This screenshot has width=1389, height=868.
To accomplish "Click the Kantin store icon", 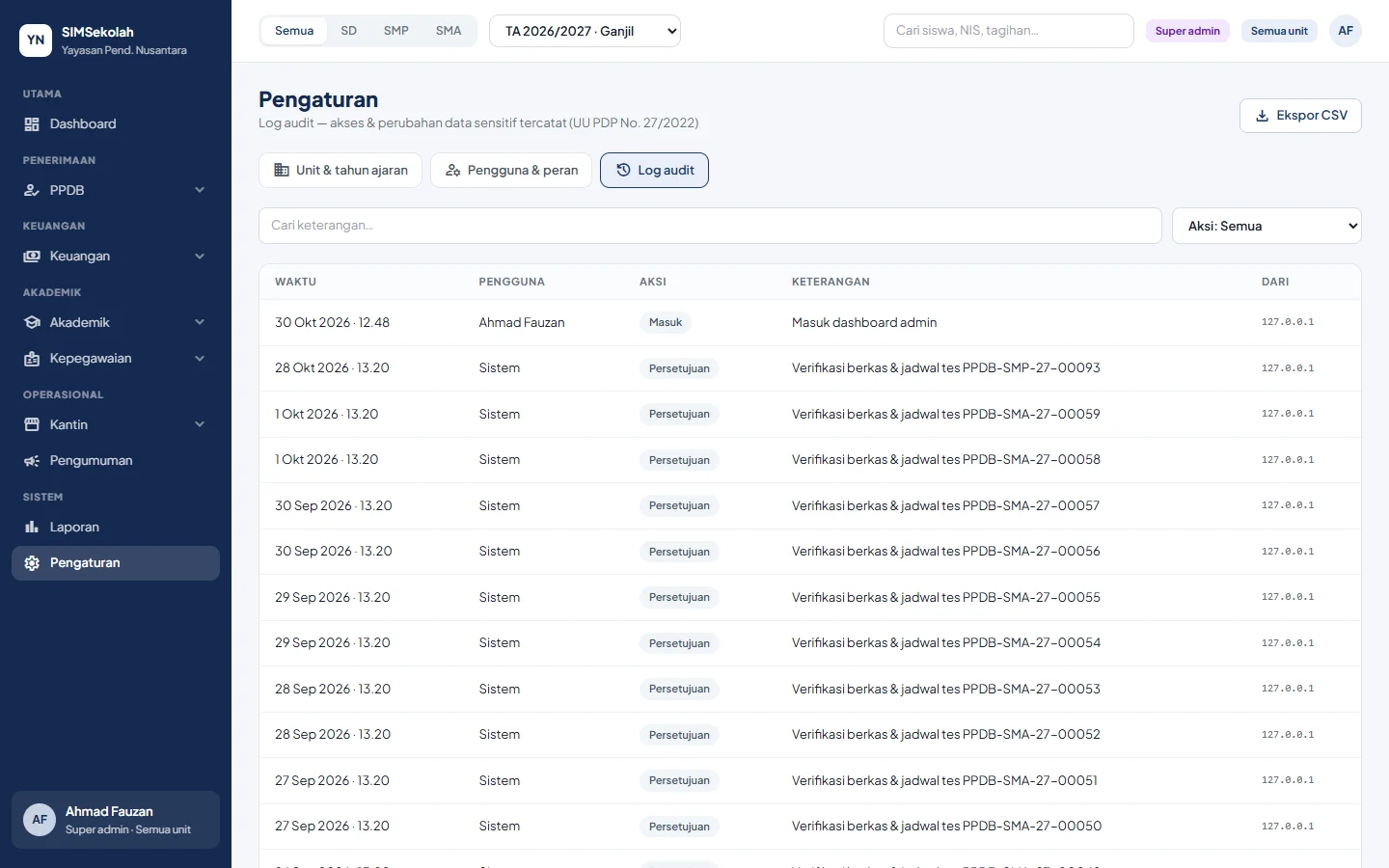I will [x=32, y=425].
